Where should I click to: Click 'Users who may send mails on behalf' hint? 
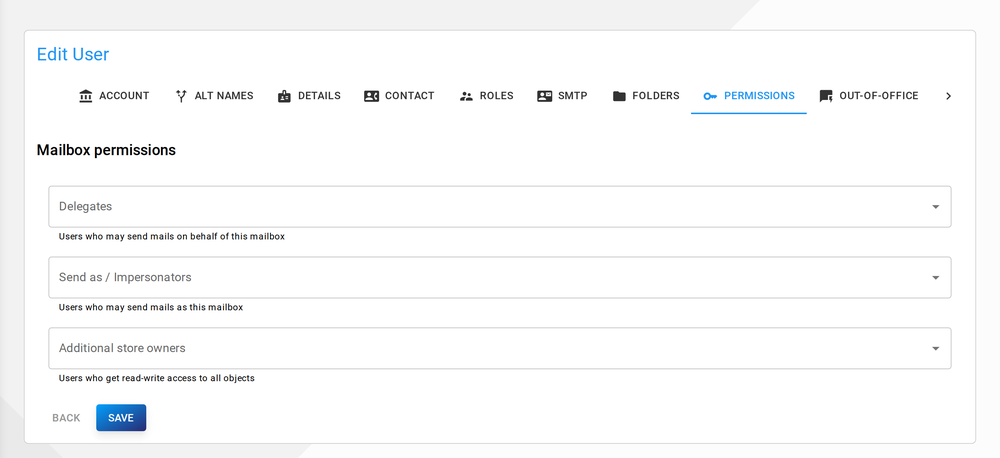172,236
